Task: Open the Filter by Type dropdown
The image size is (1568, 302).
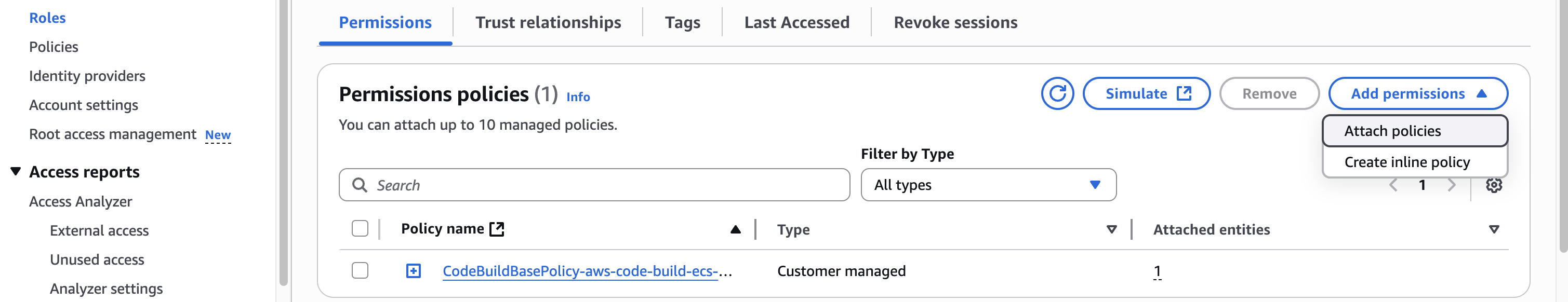Action: [x=988, y=185]
